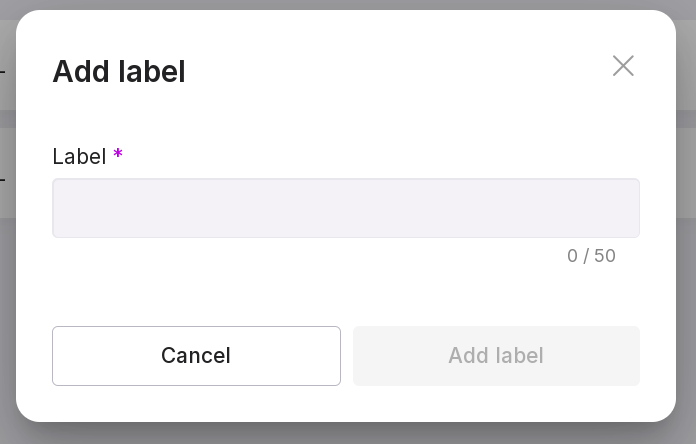The image size is (696, 444).
Task: Click the asterisk next to Label
Action: [x=118, y=155]
